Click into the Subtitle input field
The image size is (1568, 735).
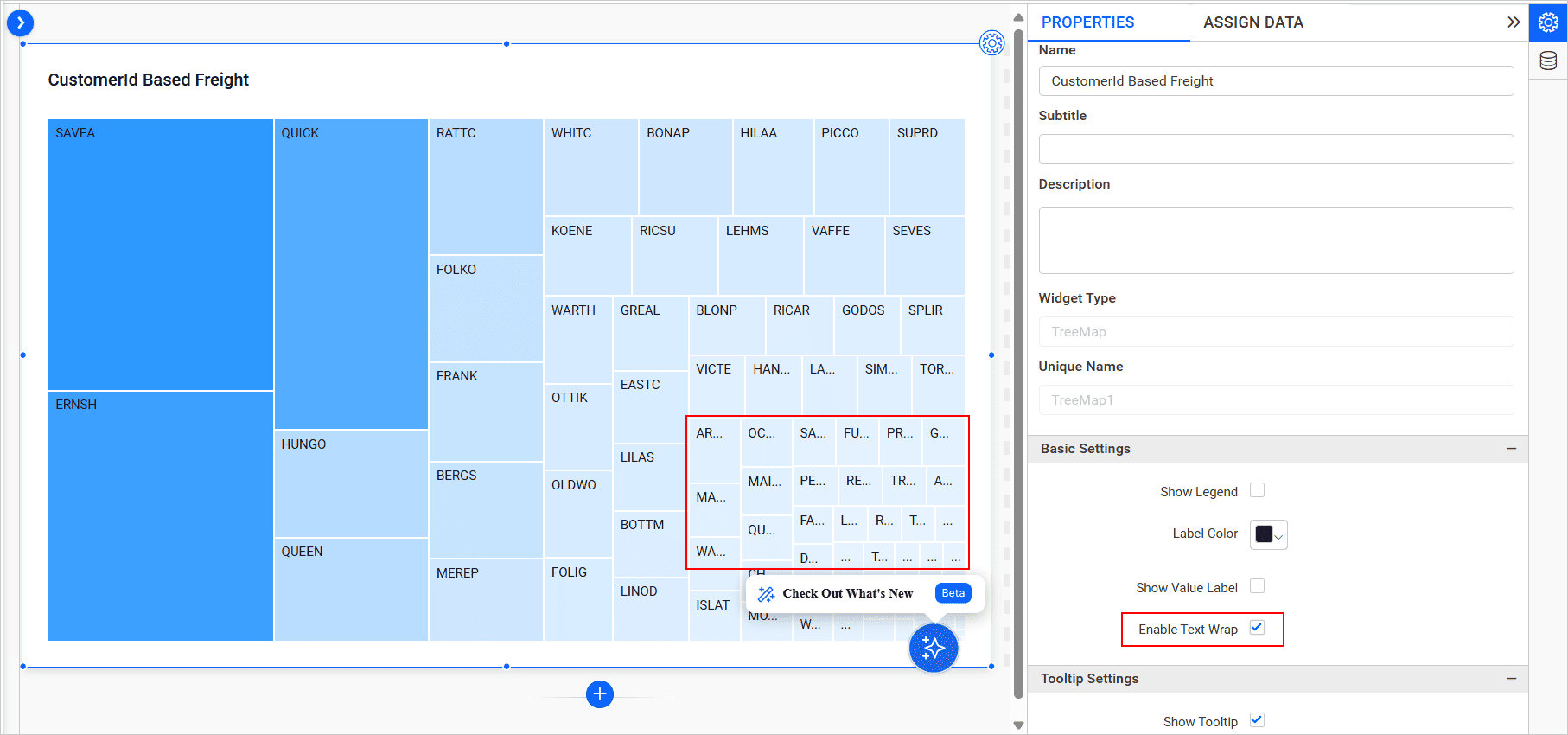click(1275, 150)
